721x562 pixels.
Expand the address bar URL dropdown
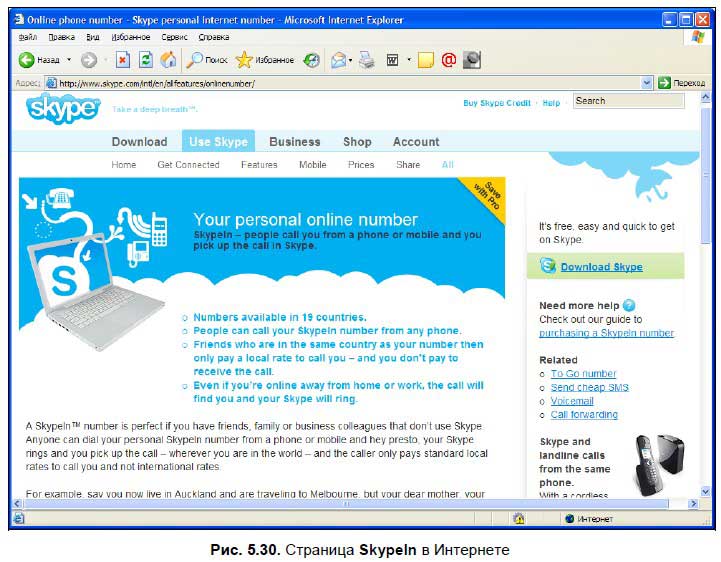click(x=647, y=83)
